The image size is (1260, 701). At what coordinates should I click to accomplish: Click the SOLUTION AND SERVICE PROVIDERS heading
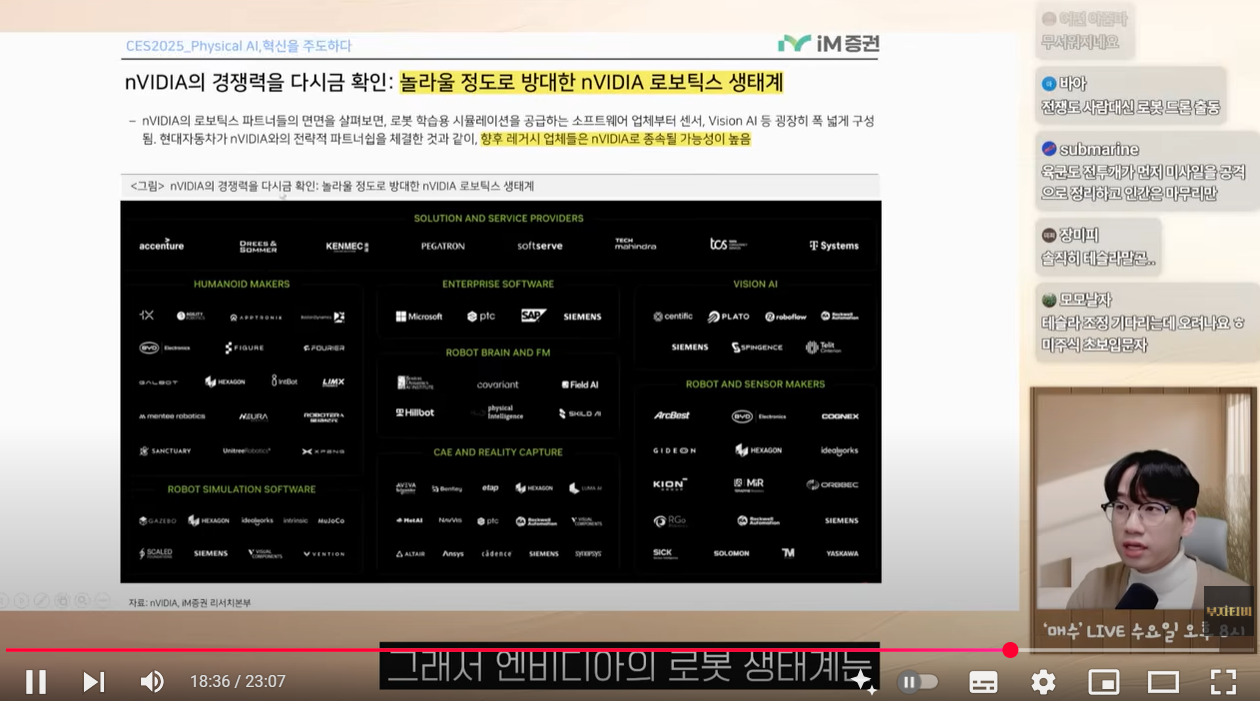[499, 218]
